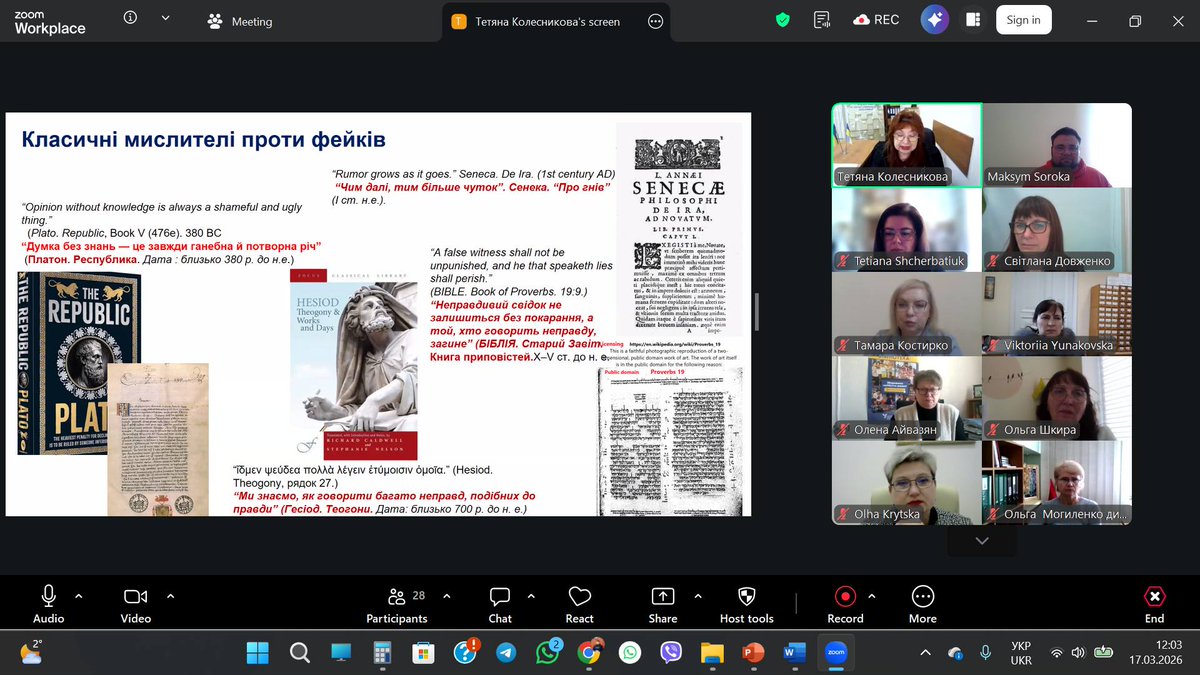Select Тамара Костирко video tile

907,314
